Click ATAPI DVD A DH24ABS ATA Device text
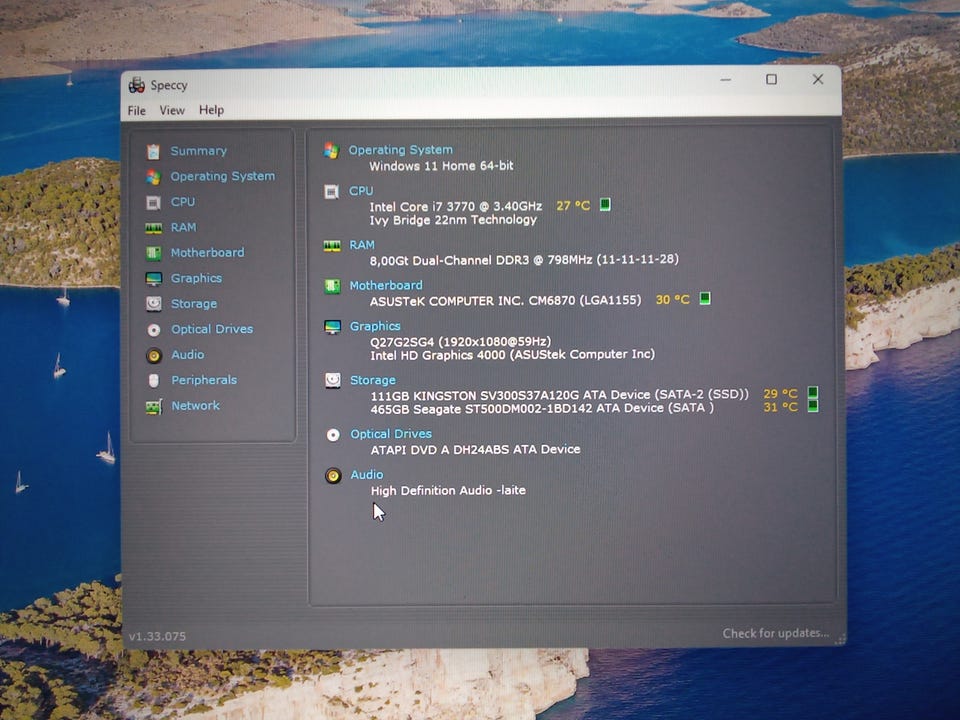 click(x=476, y=449)
